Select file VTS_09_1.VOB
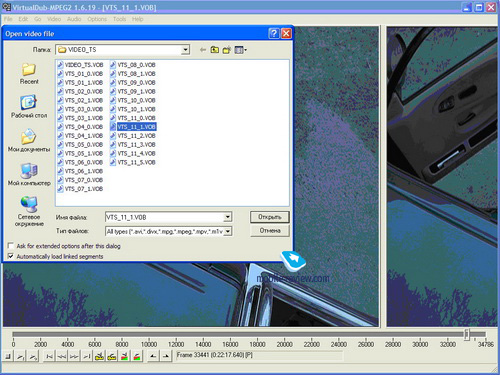Viewport: 500px width, 375px height. (x=133, y=91)
